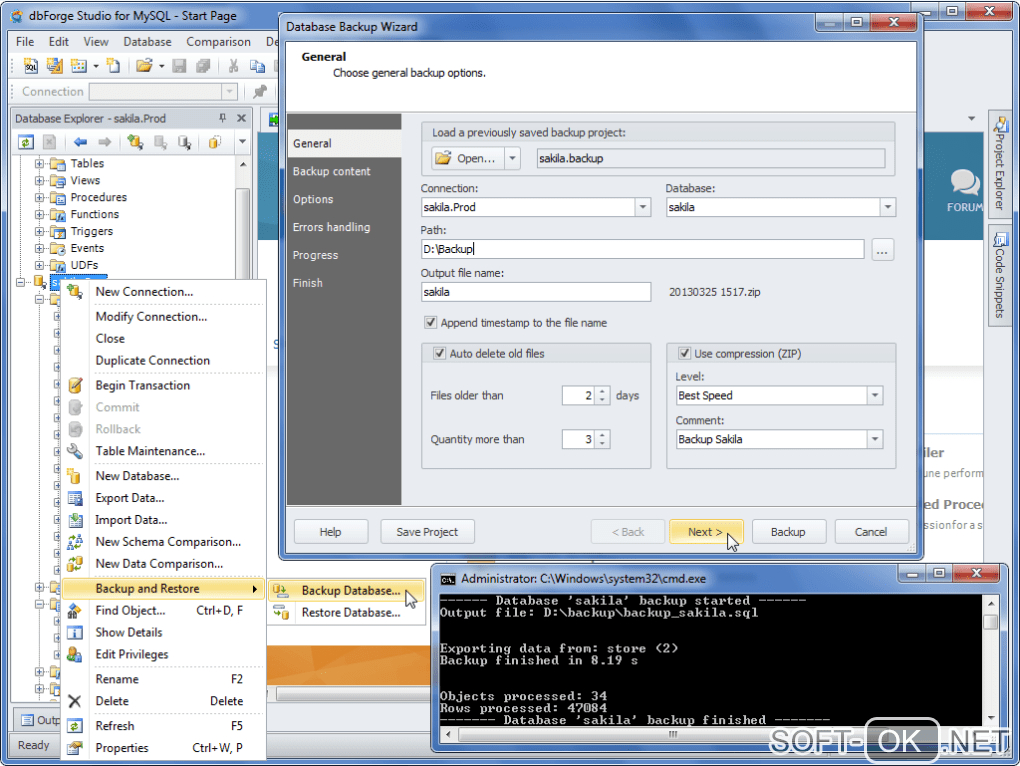Adjust the Files older than days spinner
Screen dimensions: 1020x766
[x=602, y=395]
